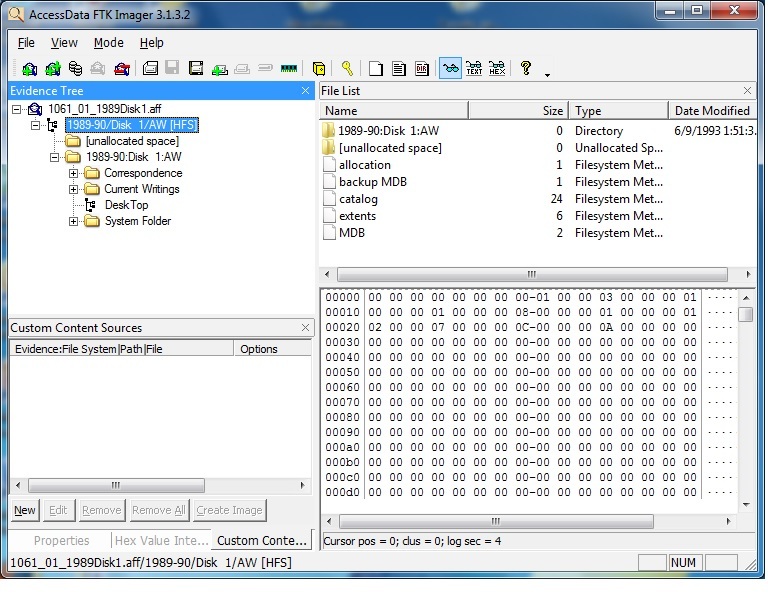The width and height of the screenshot is (768, 614).
Task: Close the Custom Content Sources pane
Action: (305, 328)
